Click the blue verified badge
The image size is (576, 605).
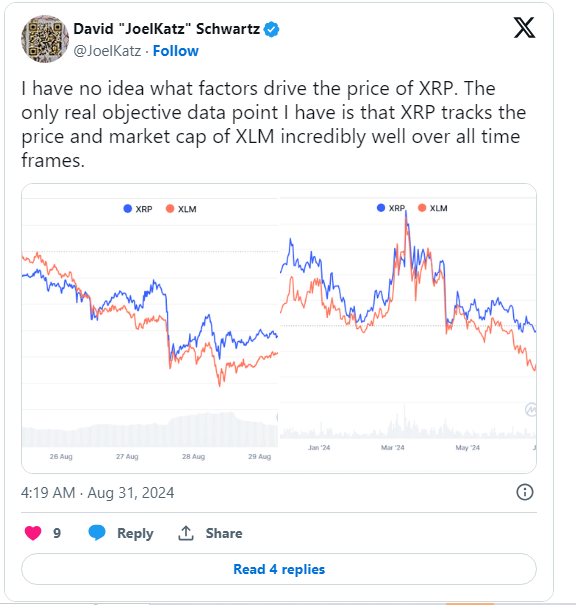click(x=272, y=29)
